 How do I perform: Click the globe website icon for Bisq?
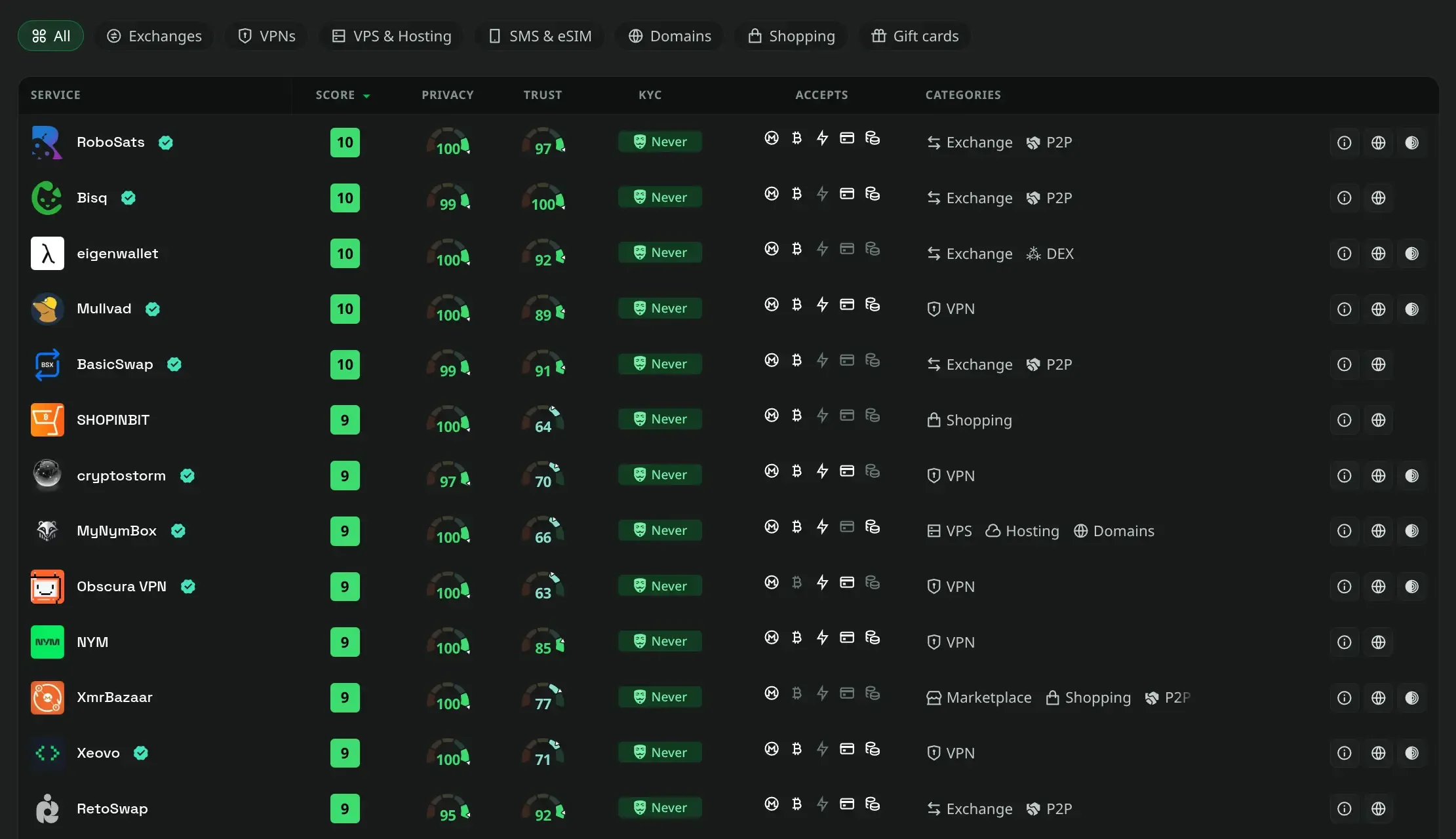pyautogui.click(x=1378, y=198)
